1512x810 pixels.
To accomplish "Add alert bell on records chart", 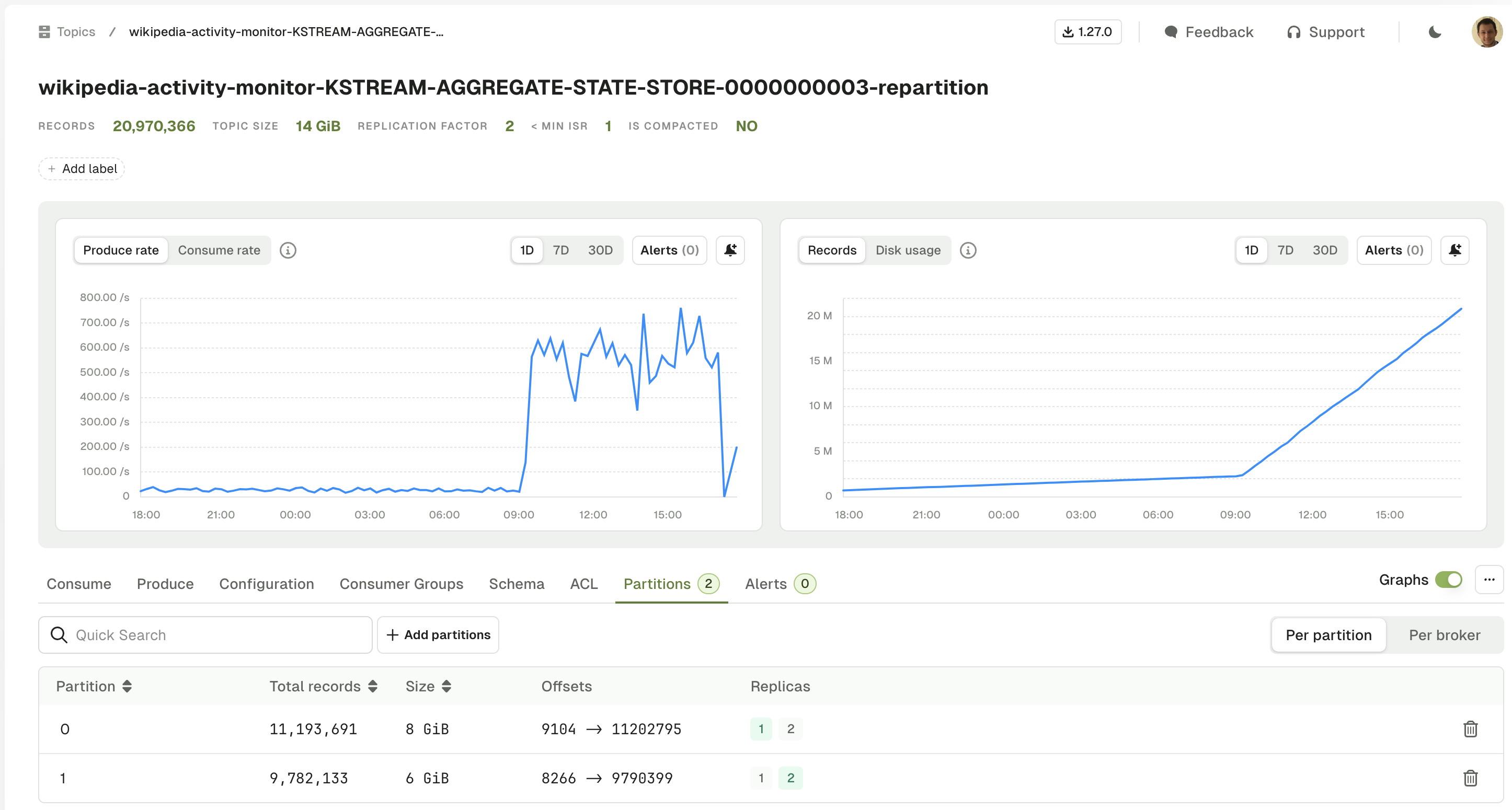I will (x=1454, y=250).
